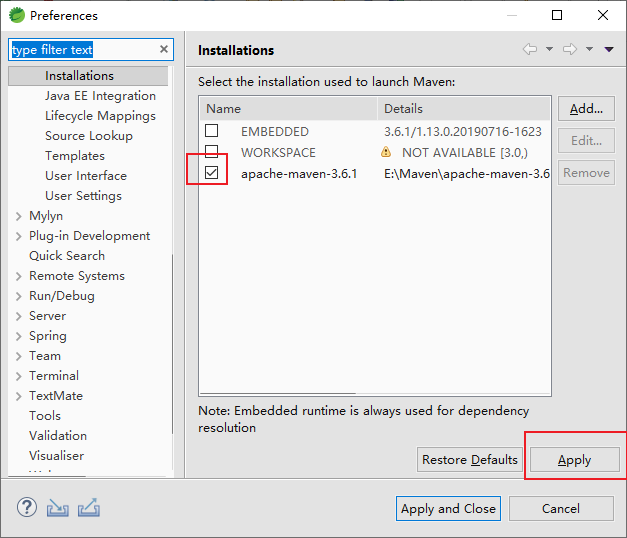This screenshot has width=627, height=538.
Task: Click the Name column header
Action: [288, 108]
